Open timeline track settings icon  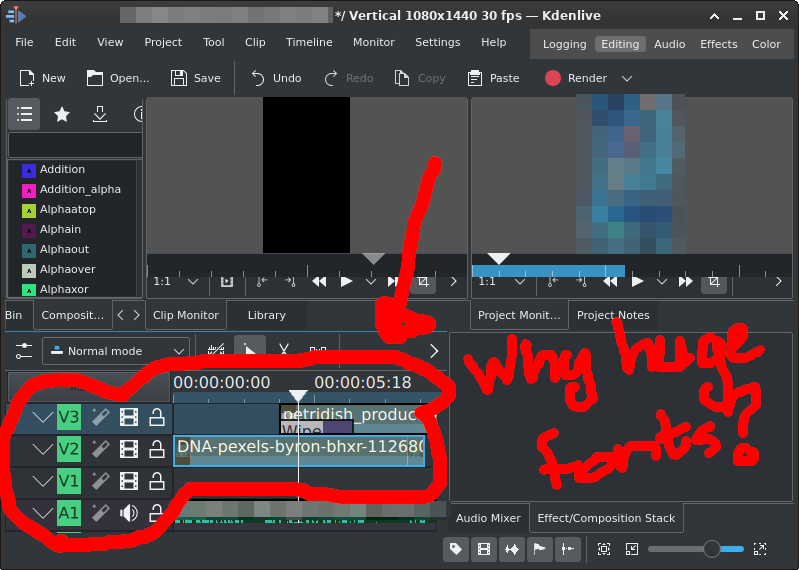click(24, 351)
